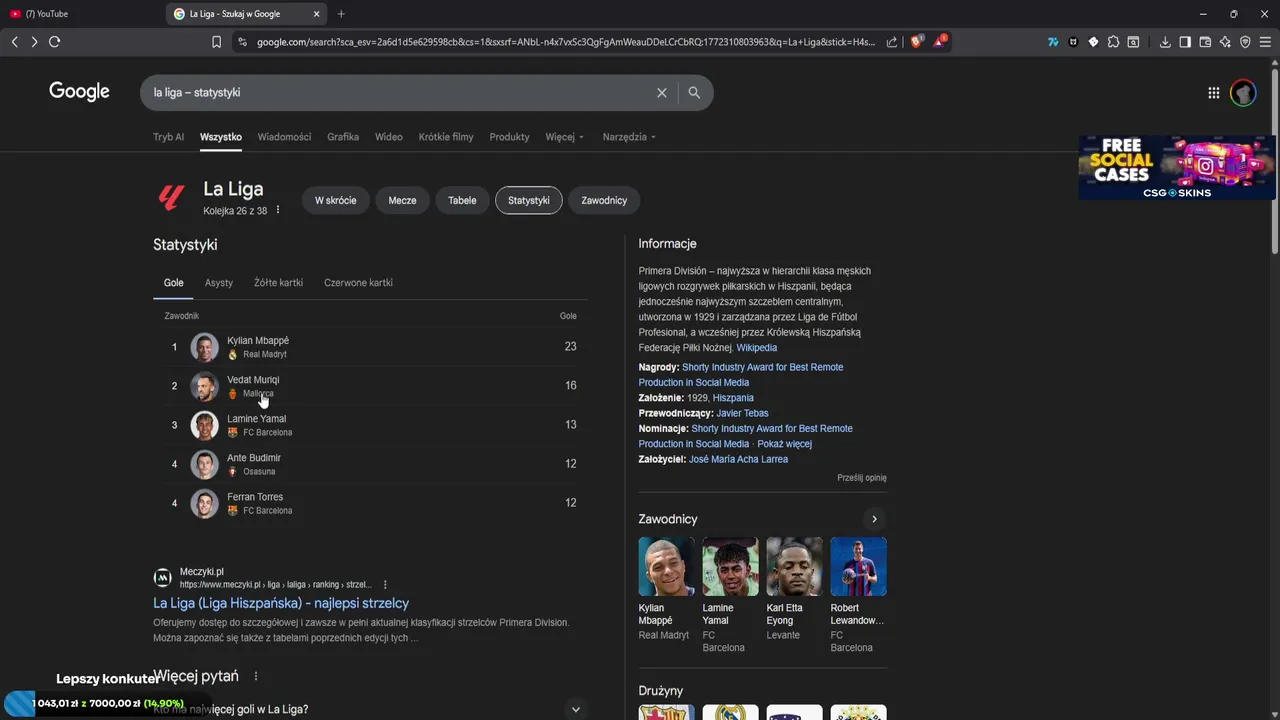Image resolution: width=1280 pixels, height=720 pixels.
Task: Reload the page with refresh icon
Action: pos(54,42)
